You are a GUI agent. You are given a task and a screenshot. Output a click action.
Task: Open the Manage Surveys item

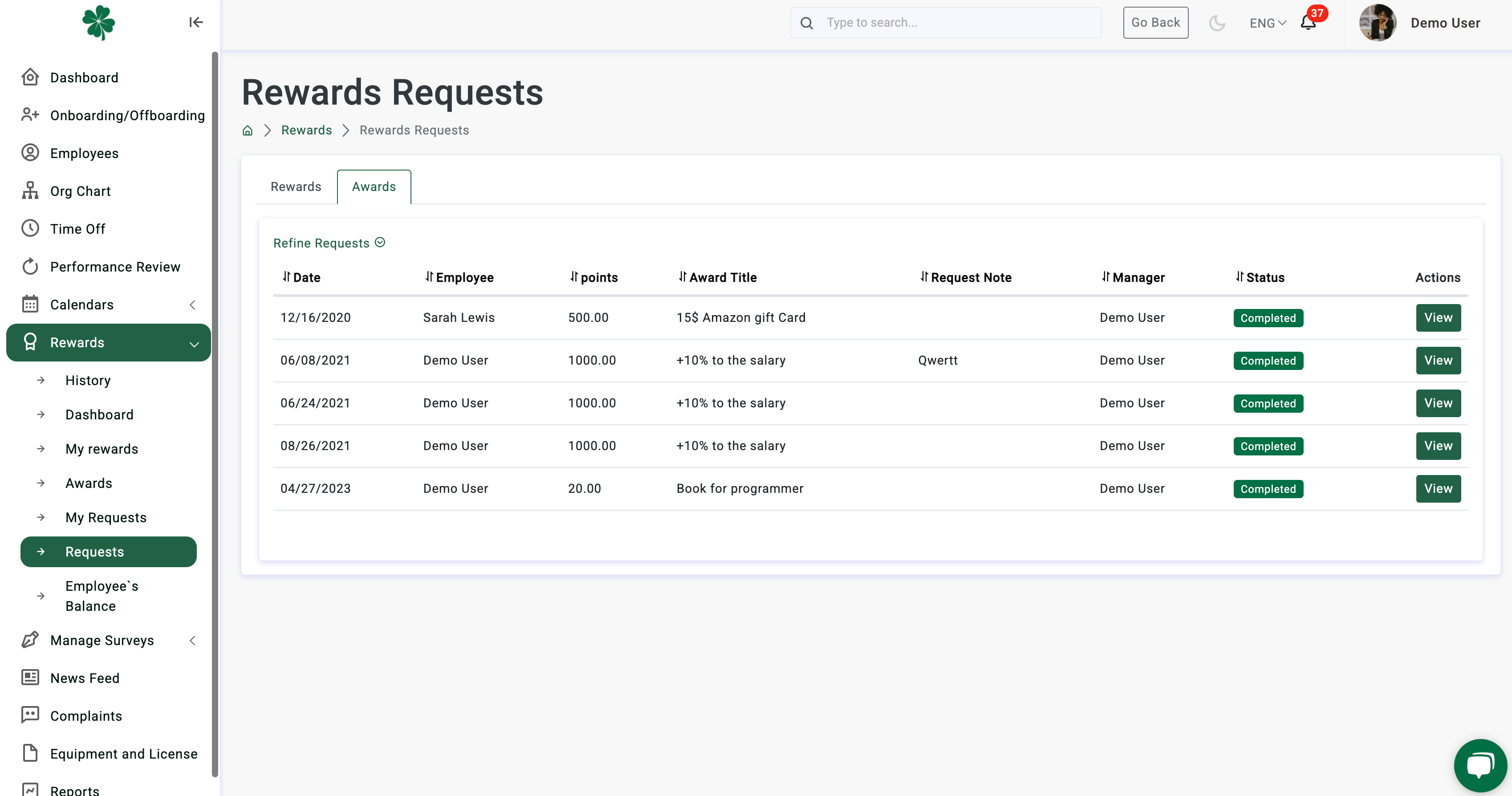click(x=102, y=641)
